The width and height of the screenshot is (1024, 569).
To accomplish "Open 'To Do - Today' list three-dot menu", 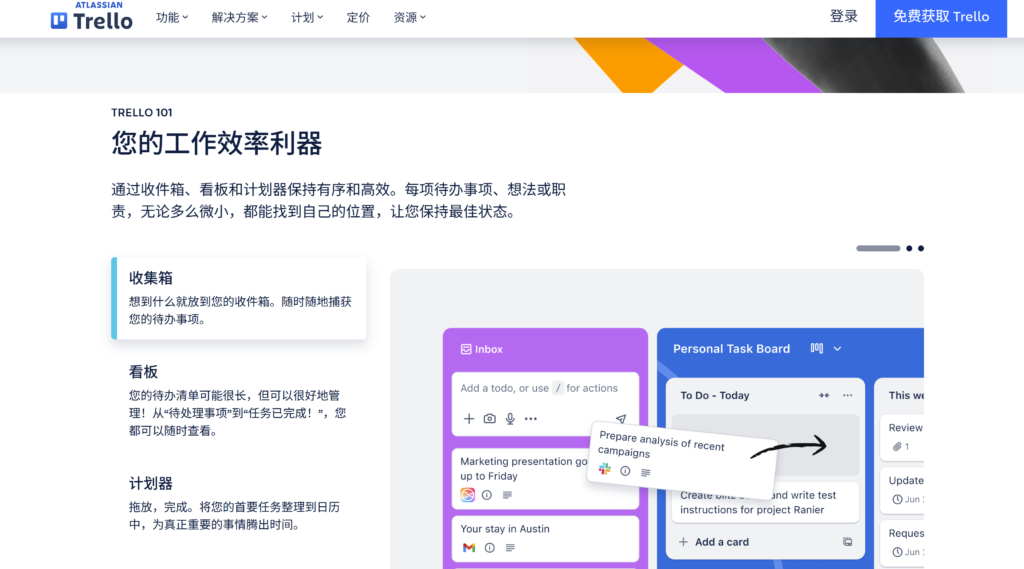I will point(848,395).
